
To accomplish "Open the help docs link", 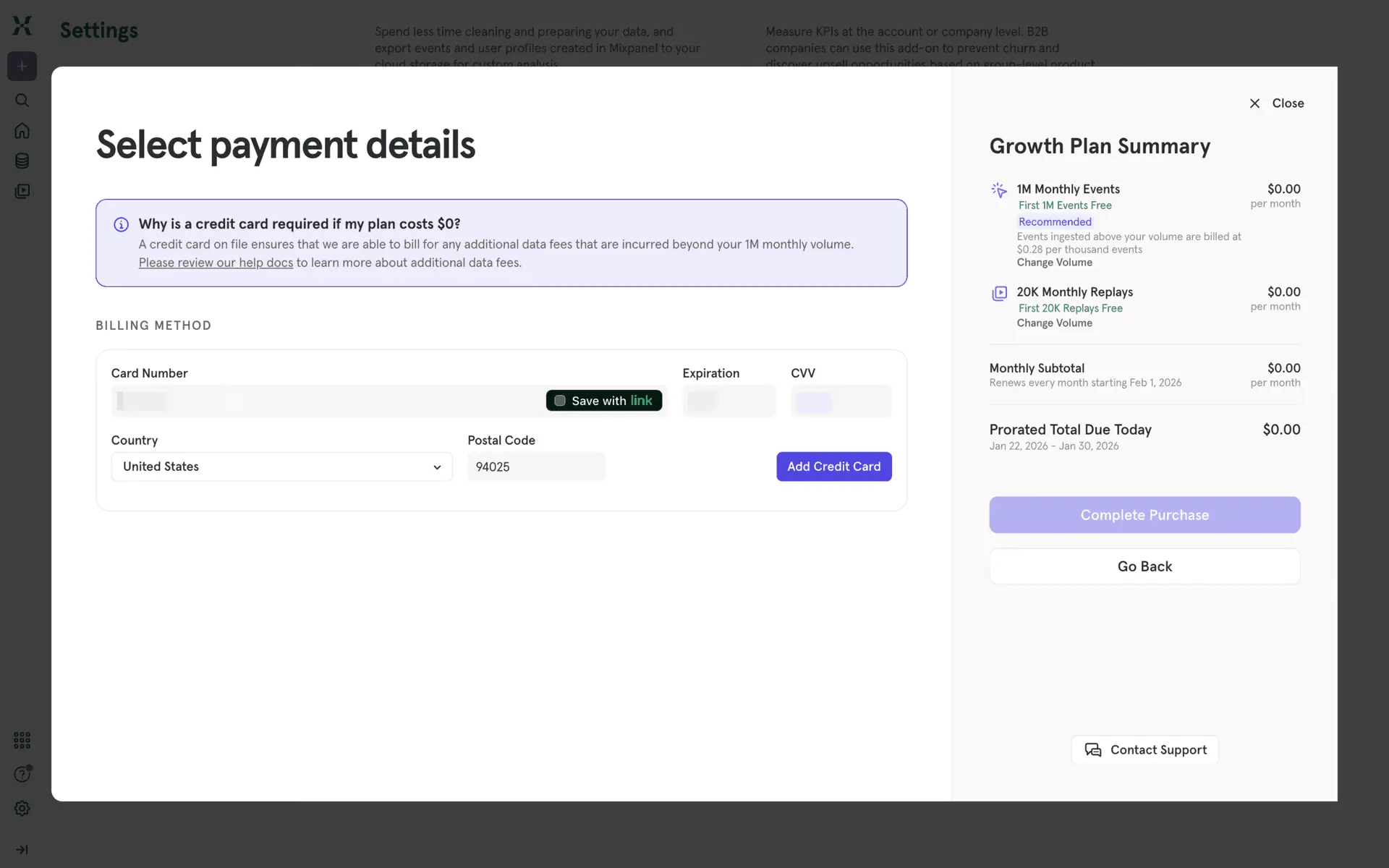I will (x=216, y=263).
